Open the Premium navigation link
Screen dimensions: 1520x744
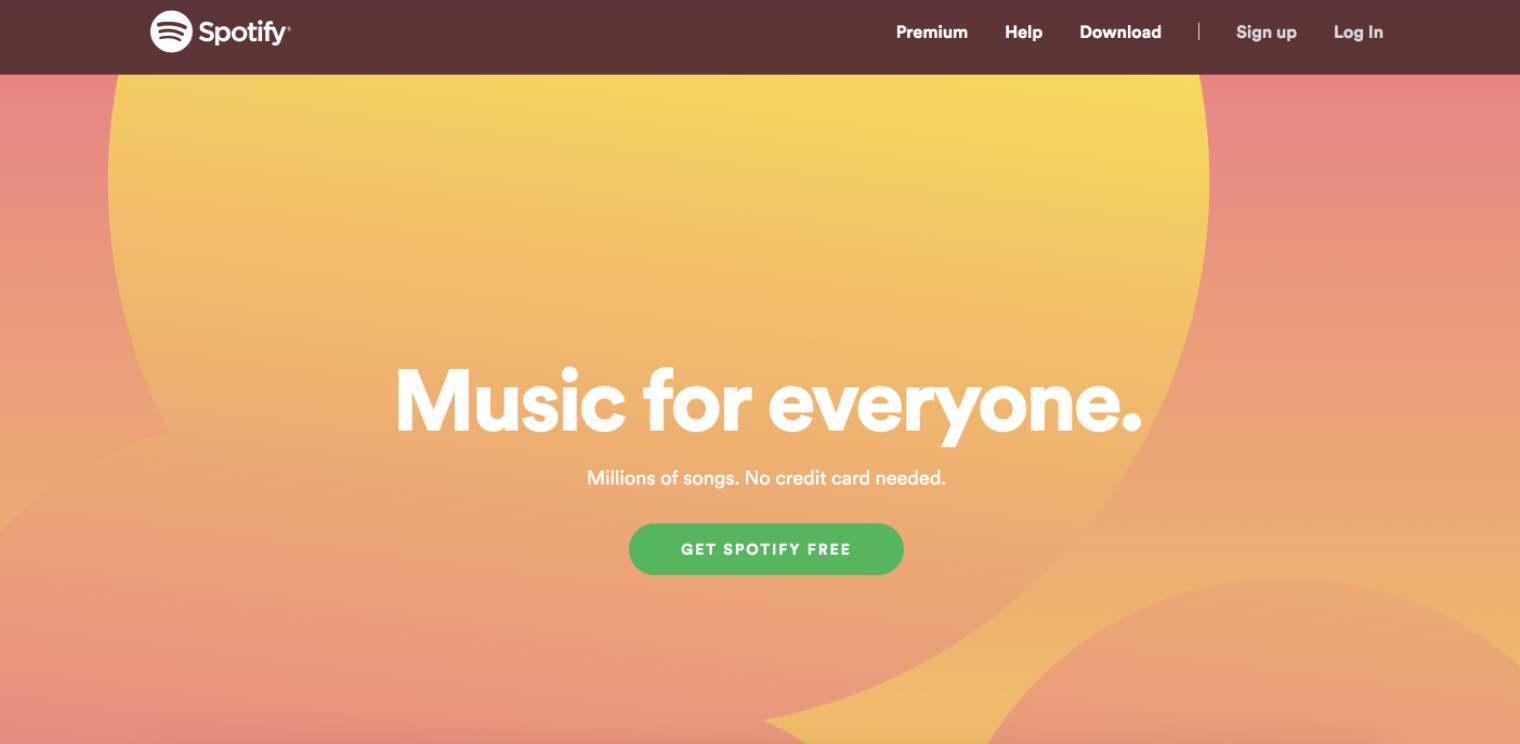[x=932, y=32]
